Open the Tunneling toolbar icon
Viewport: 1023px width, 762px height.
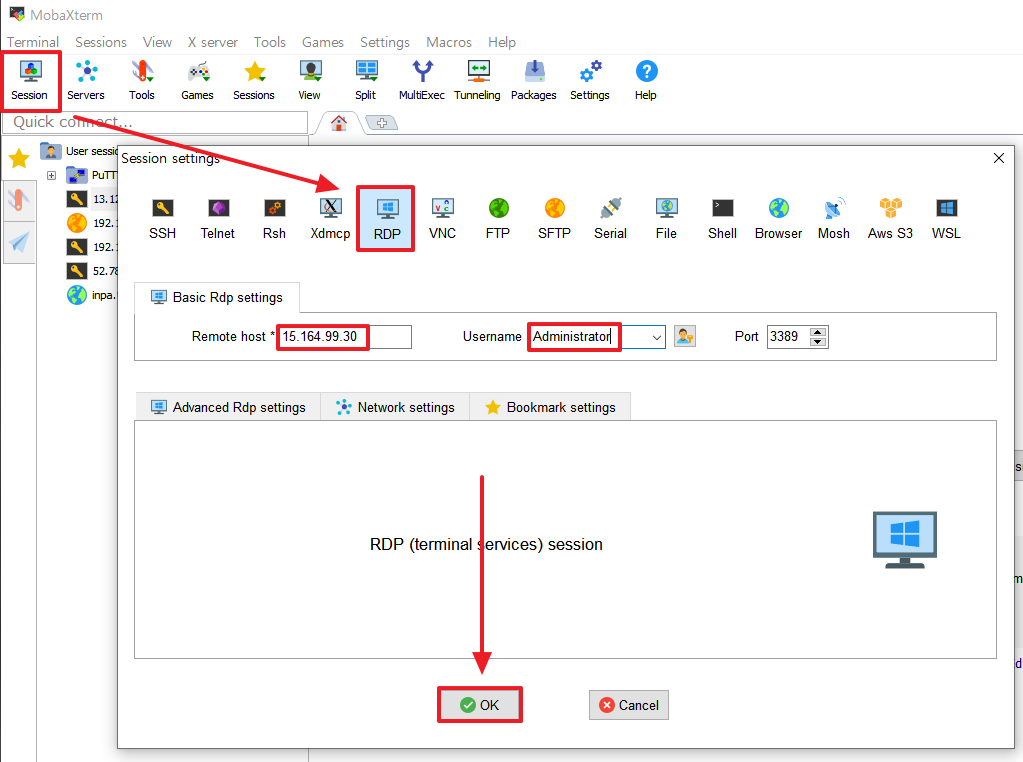point(478,80)
